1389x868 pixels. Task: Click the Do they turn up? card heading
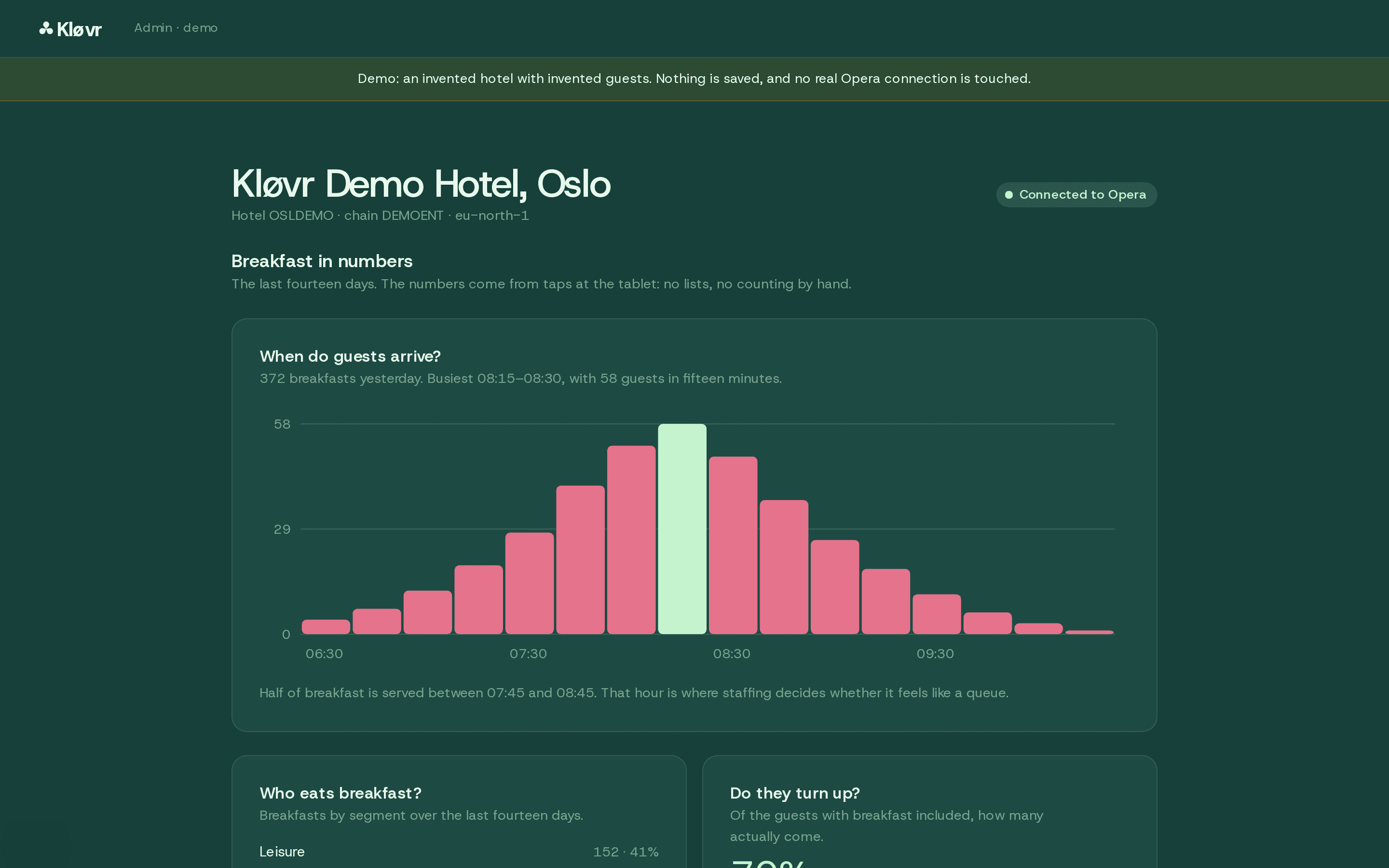tap(795, 793)
